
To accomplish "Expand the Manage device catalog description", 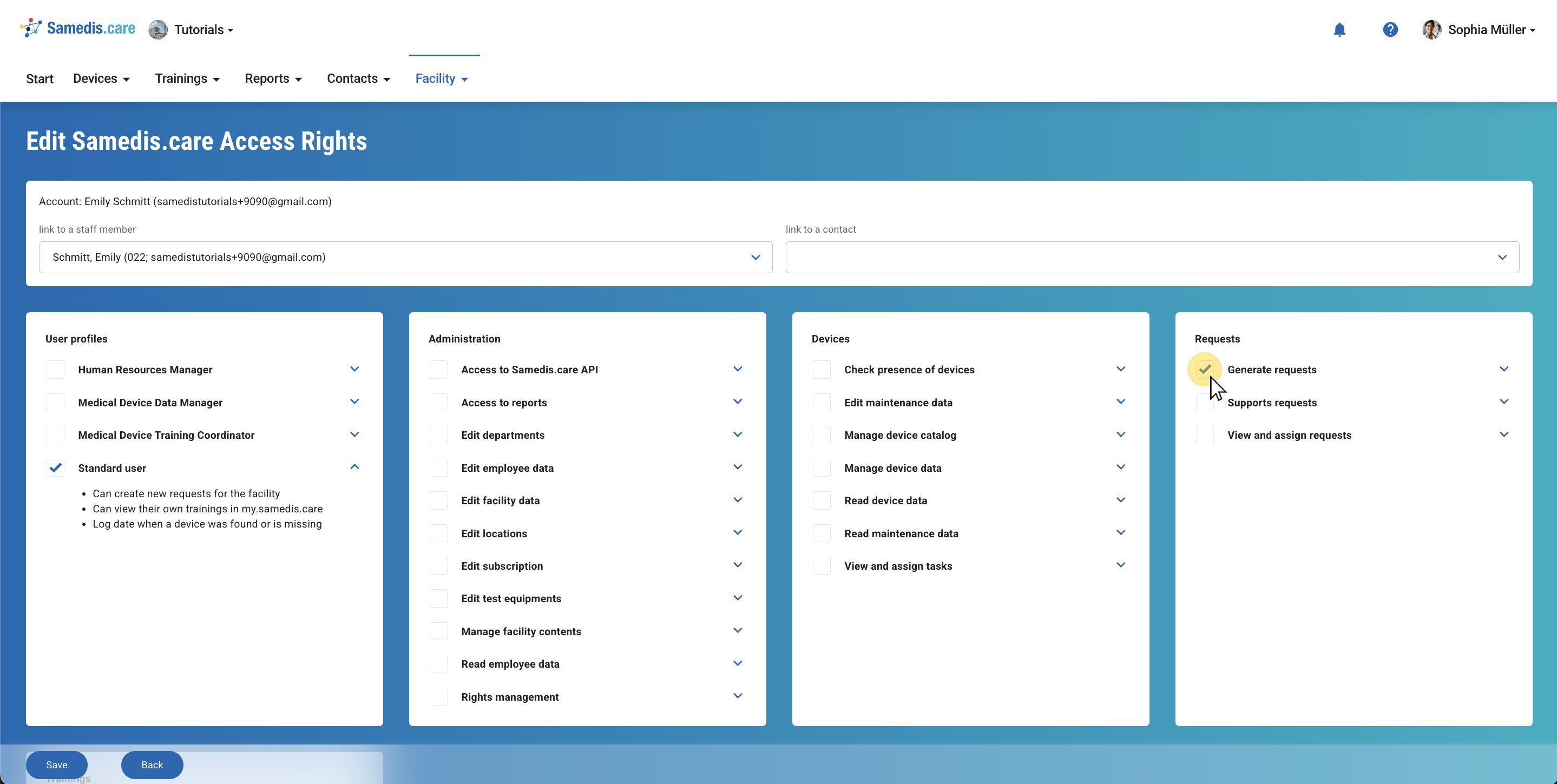I will 1121,434.
